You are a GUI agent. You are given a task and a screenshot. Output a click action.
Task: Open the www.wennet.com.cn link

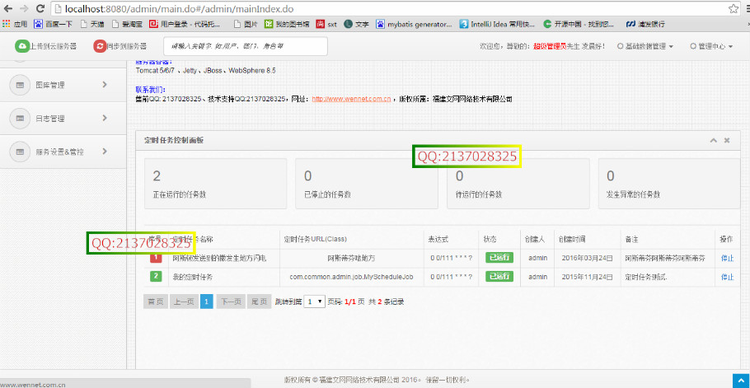click(x=352, y=100)
